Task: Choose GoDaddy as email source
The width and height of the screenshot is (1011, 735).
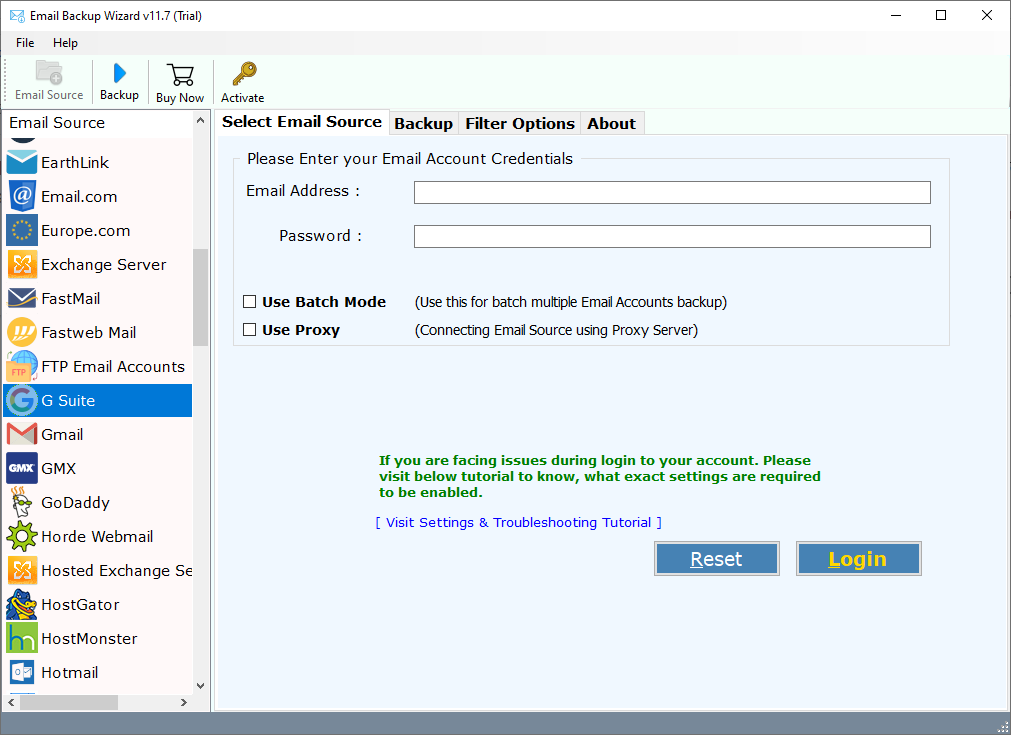Action: (98, 502)
